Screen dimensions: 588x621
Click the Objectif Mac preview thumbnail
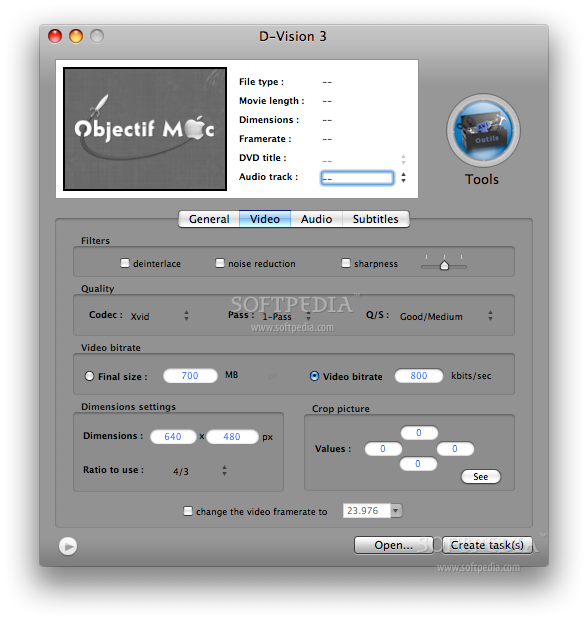click(145, 129)
